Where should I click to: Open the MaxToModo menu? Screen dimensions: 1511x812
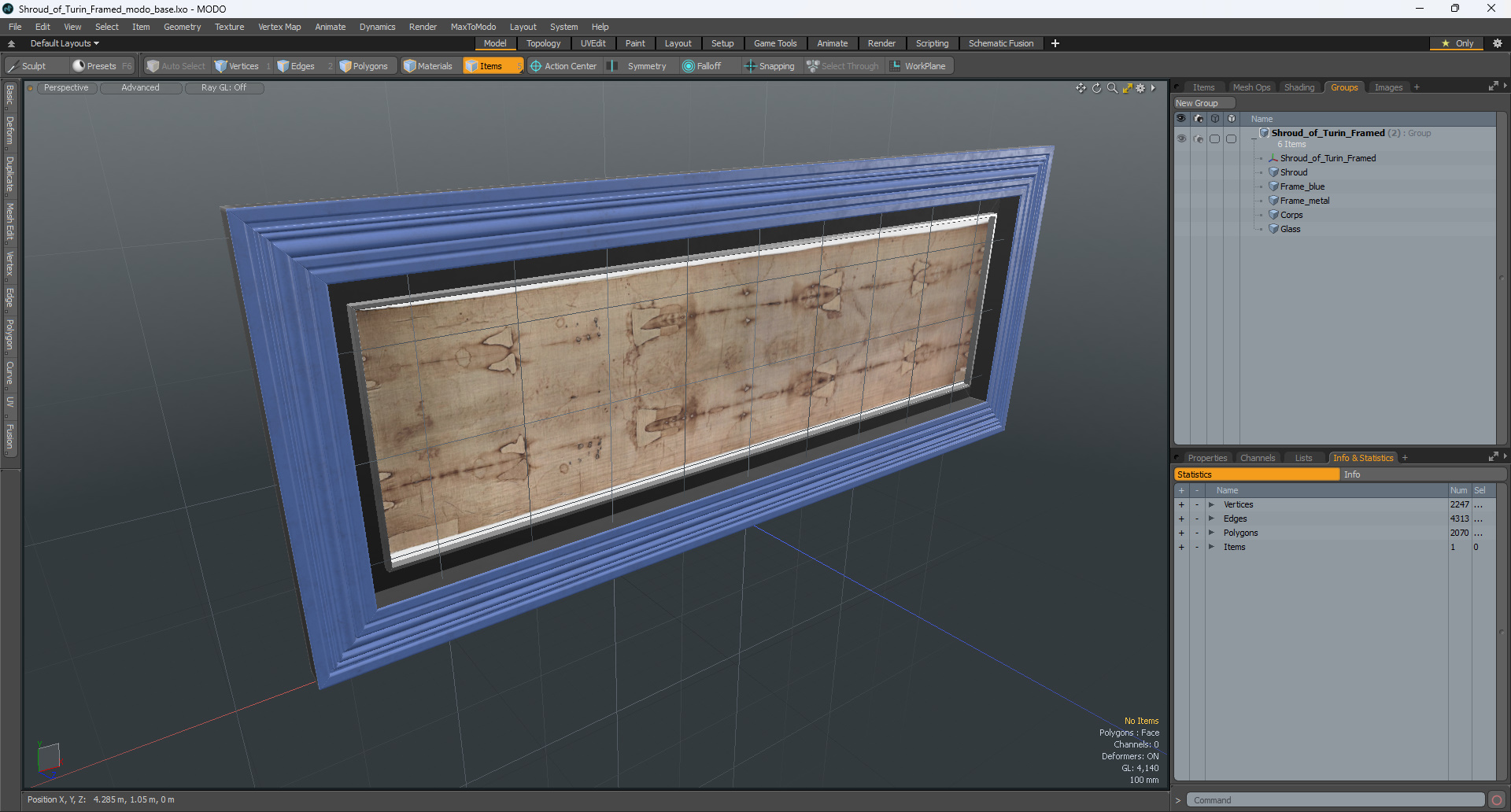[x=473, y=27]
